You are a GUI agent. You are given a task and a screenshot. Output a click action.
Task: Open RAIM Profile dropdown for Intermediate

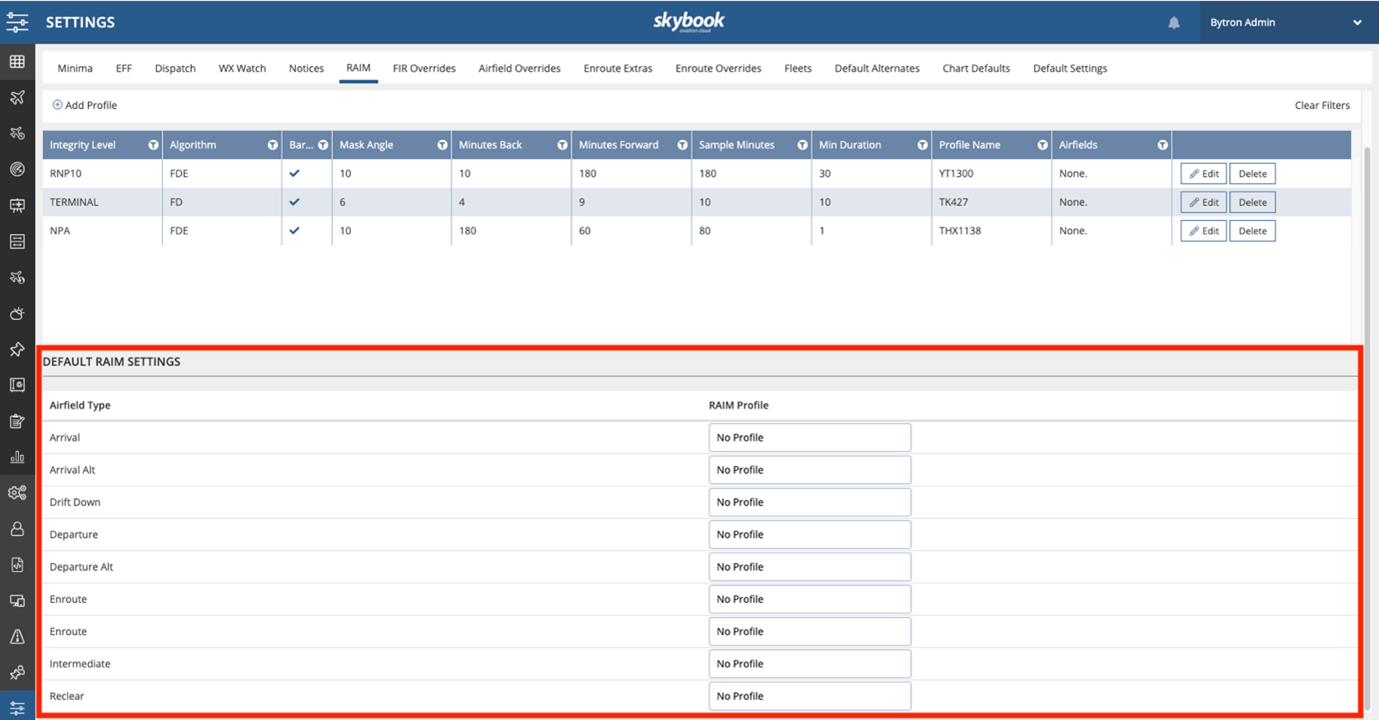pyautogui.click(x=810, y=664)
